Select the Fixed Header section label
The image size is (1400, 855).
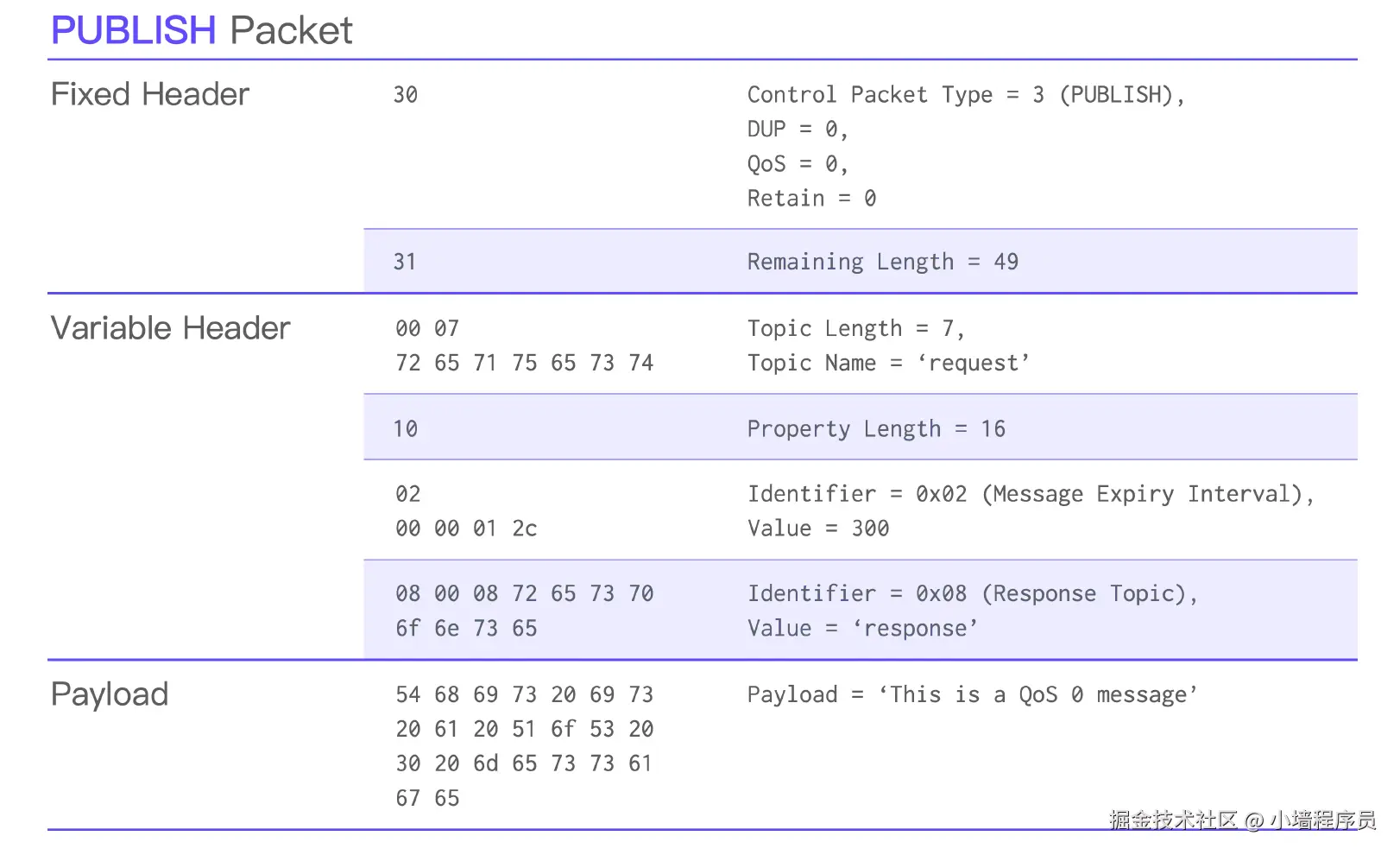(150, 94)
